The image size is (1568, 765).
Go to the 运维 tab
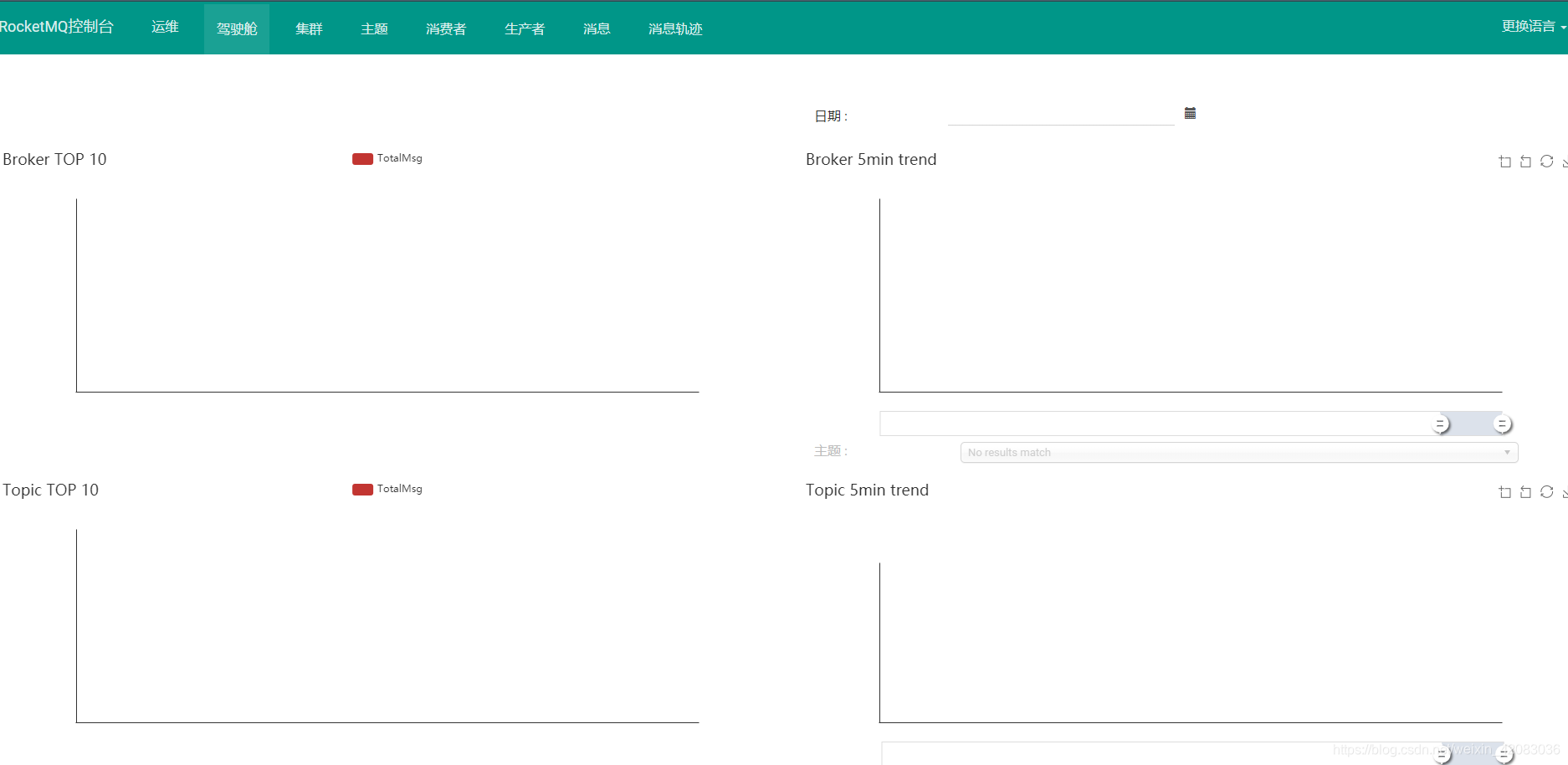[165, 27]
